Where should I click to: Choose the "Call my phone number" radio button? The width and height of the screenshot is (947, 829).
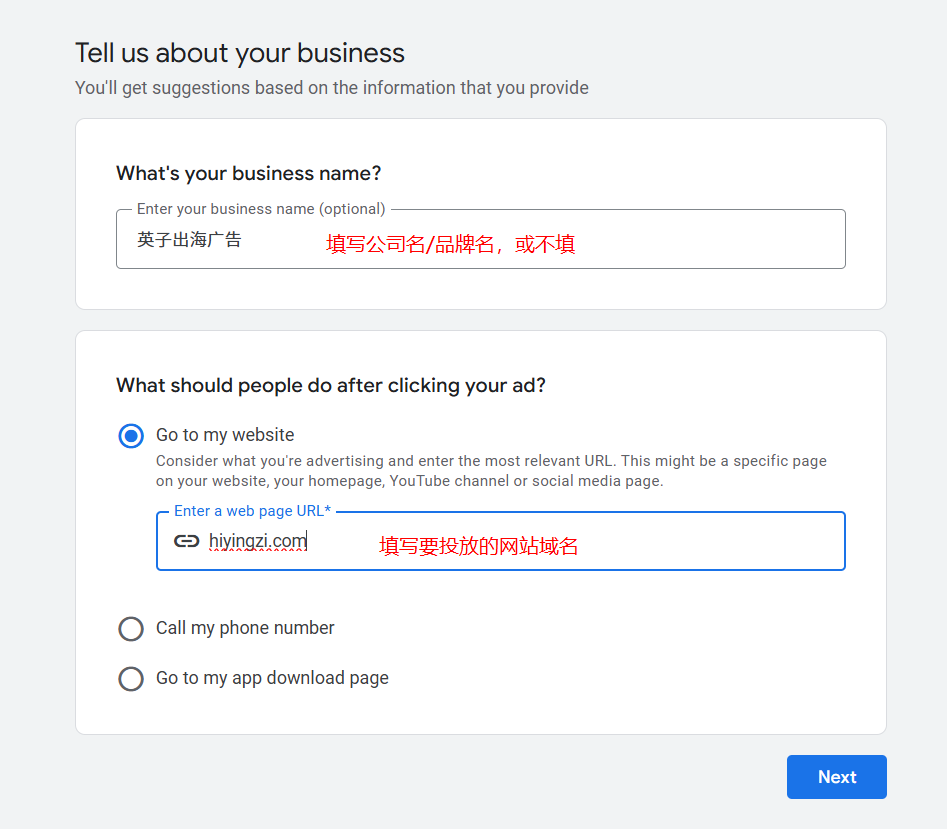click(131, 628)
